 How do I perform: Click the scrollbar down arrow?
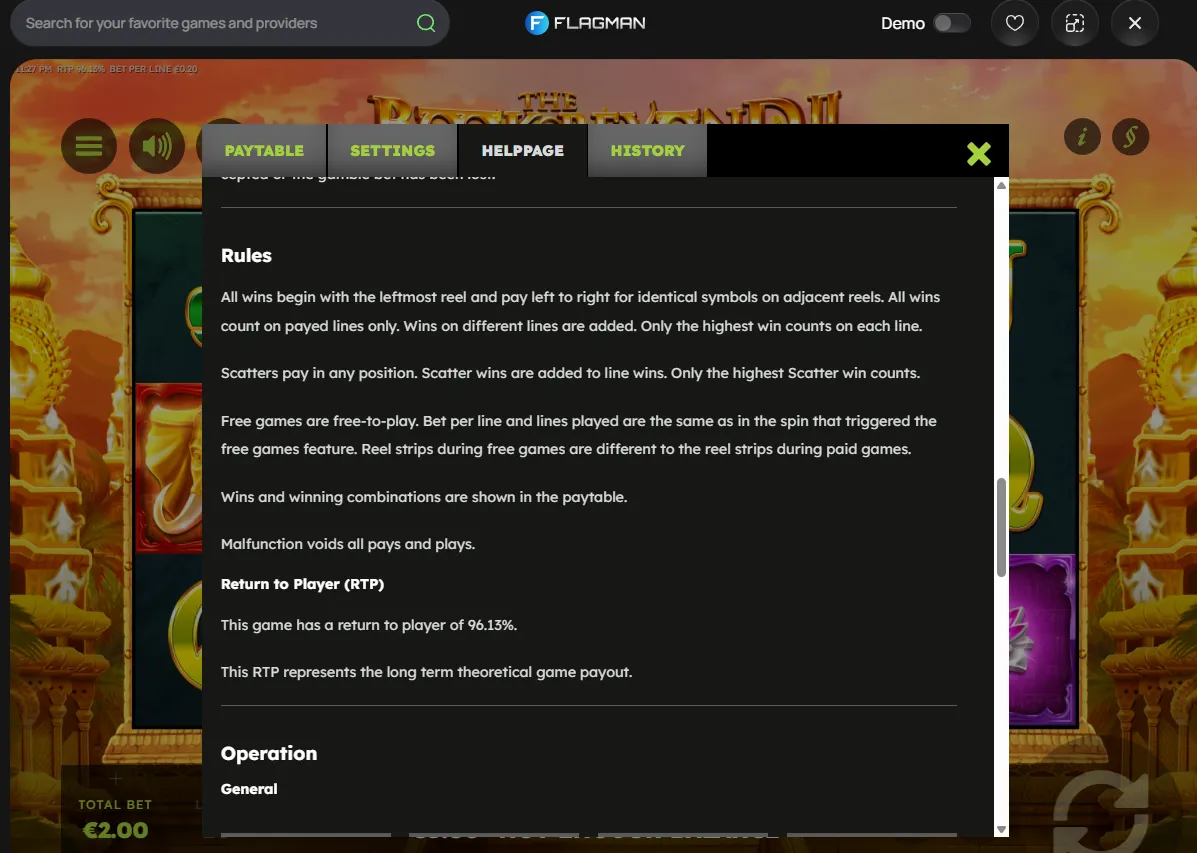click(x=1001, y=829)
